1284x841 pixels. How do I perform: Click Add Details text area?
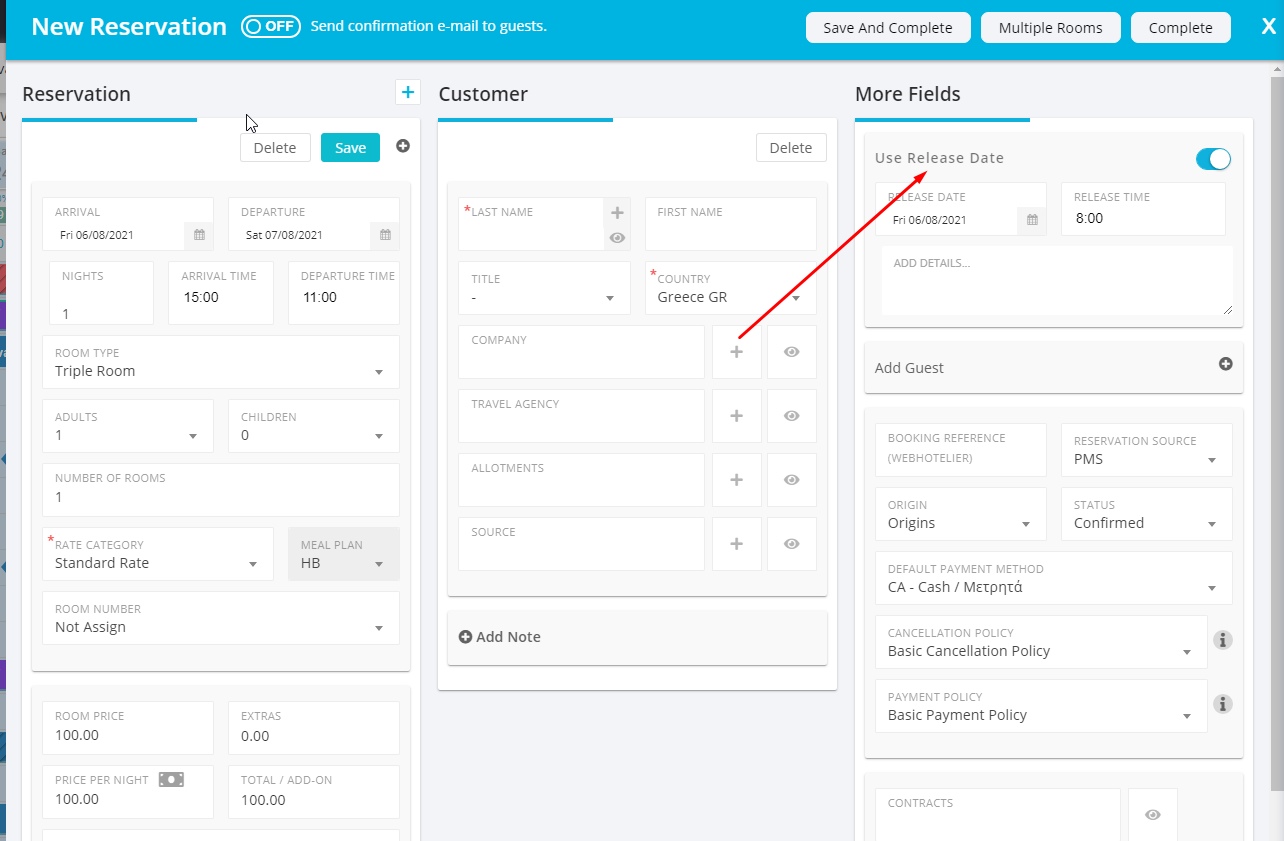click(x=1057, y=282)
